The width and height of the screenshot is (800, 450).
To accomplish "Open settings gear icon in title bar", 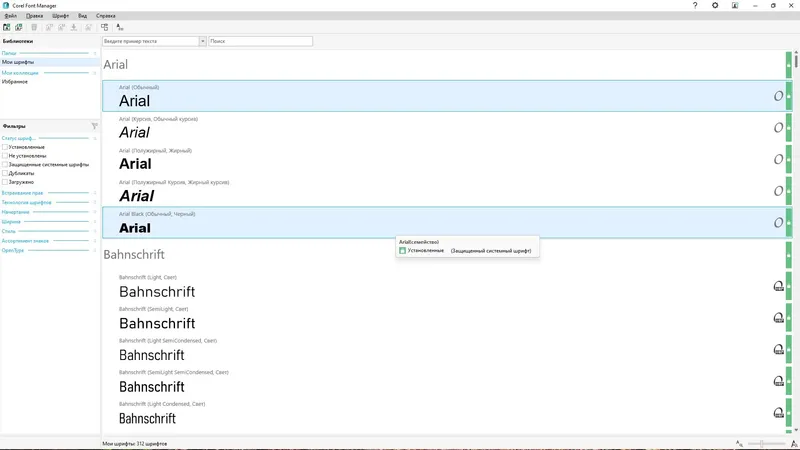I will [x=715, y=5].
